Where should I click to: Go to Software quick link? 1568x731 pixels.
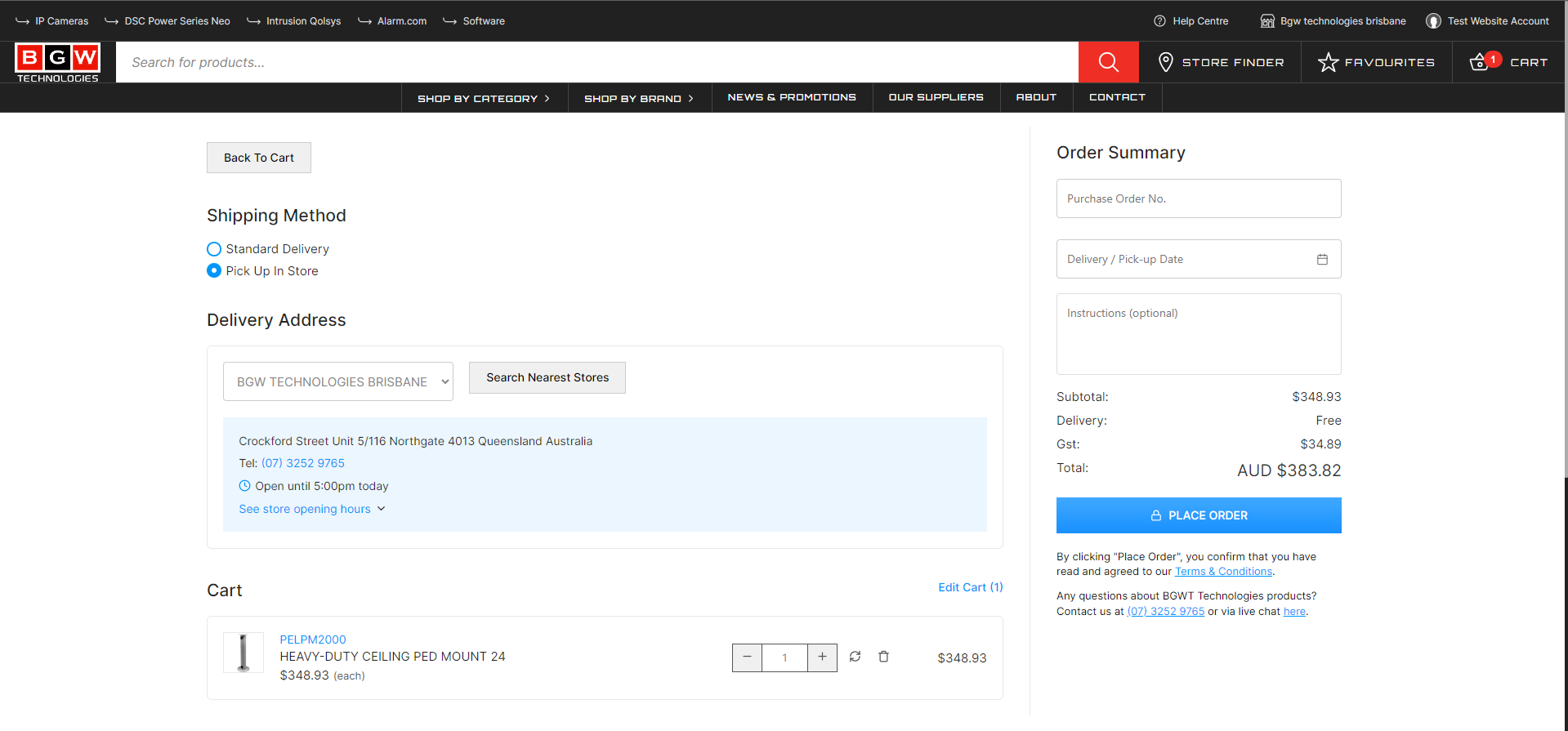(474, 21)
